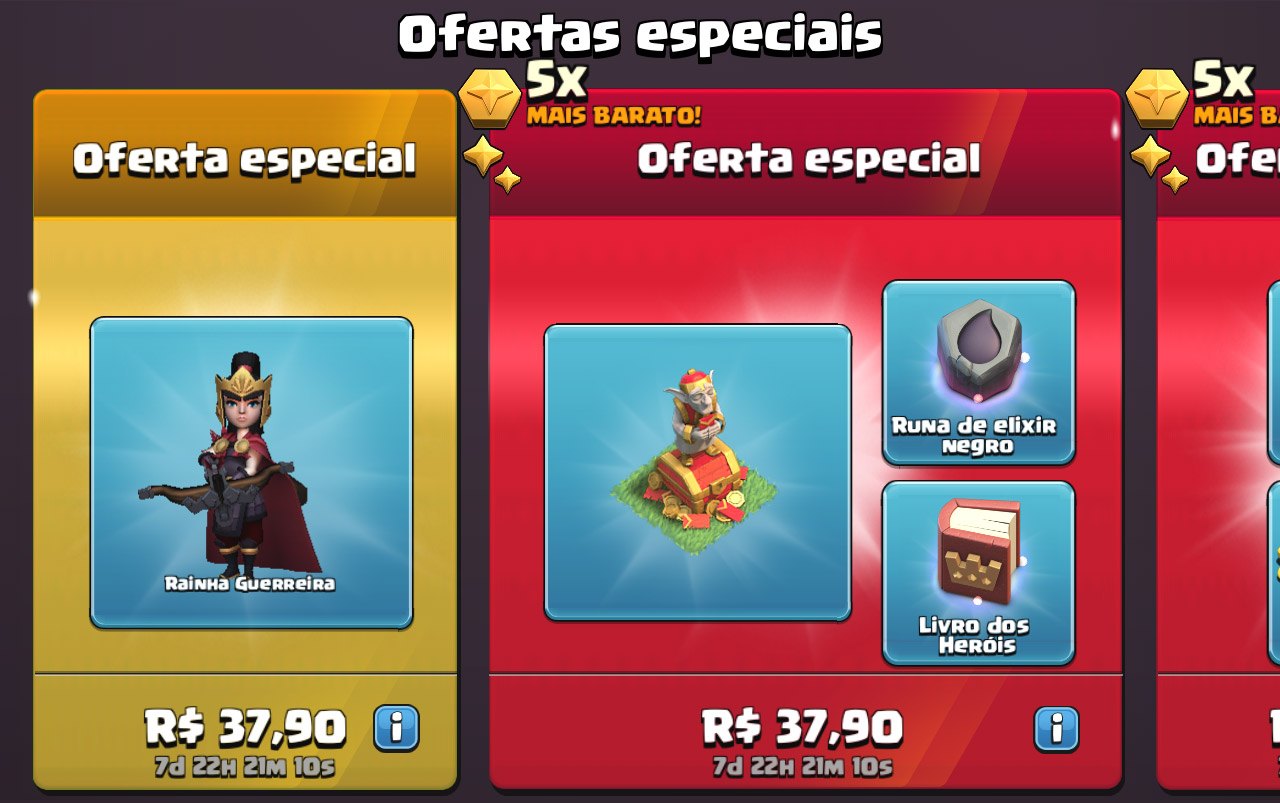Viewport: 1280px width, 803px height.
Task: Select the Rainha Guerreira skin preview
Action: point(251,473)
